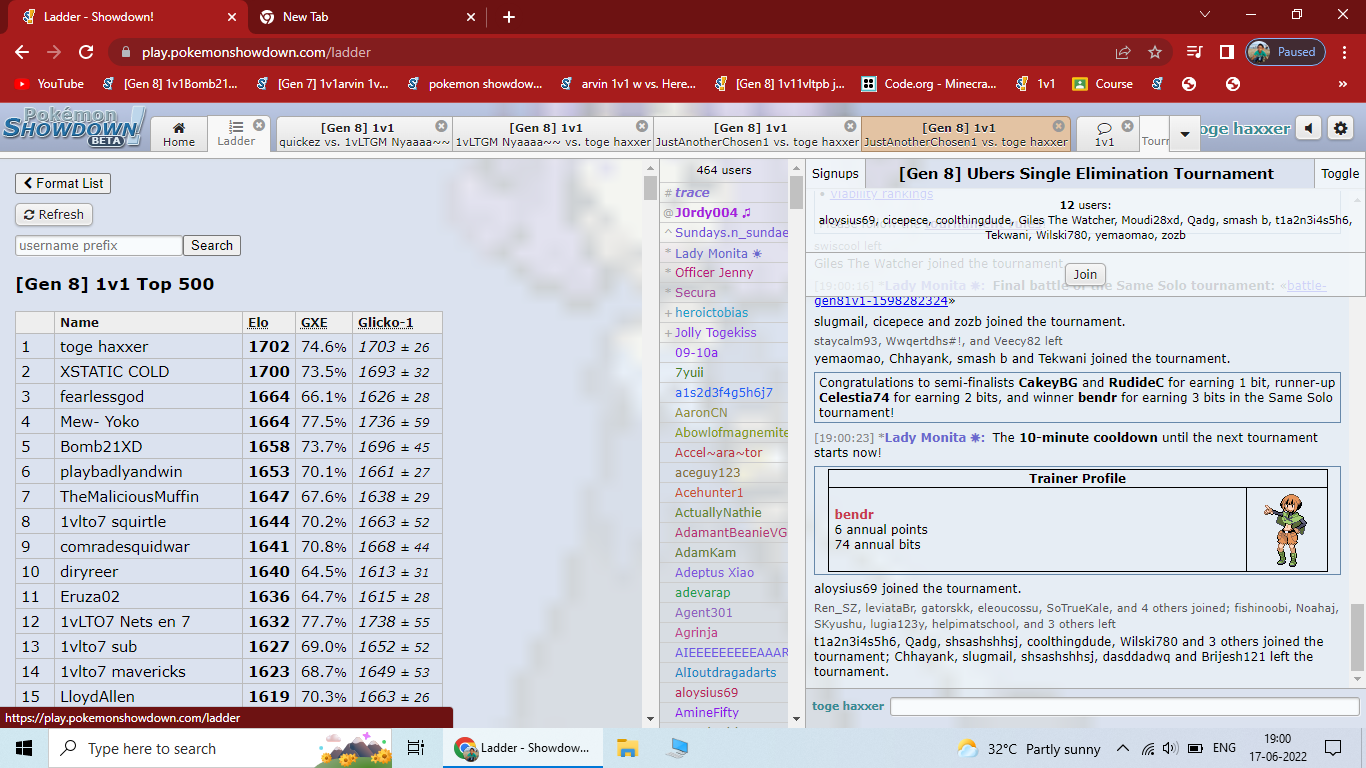Open Chrome side panel icon

pyautogui.click(x=1226, y=52)
